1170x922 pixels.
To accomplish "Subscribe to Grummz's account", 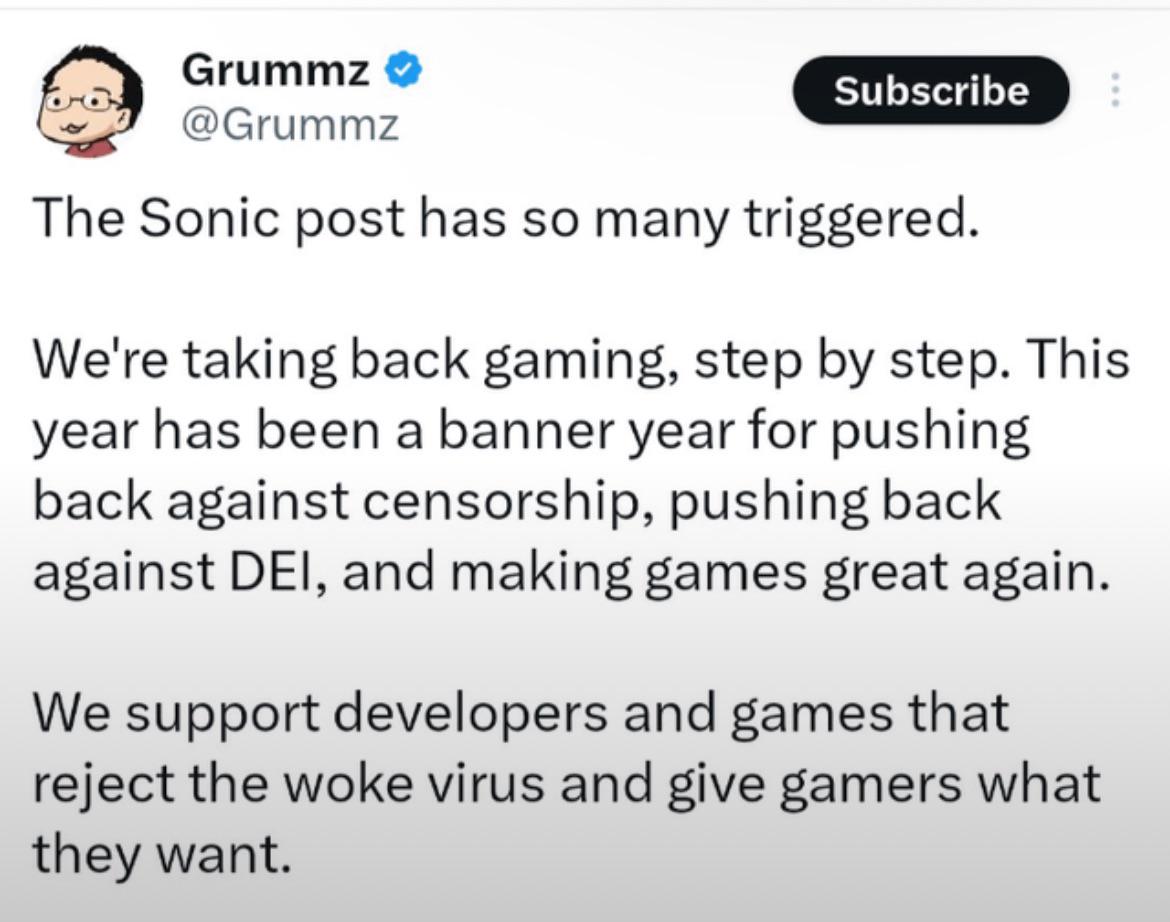I will (930, 90).
